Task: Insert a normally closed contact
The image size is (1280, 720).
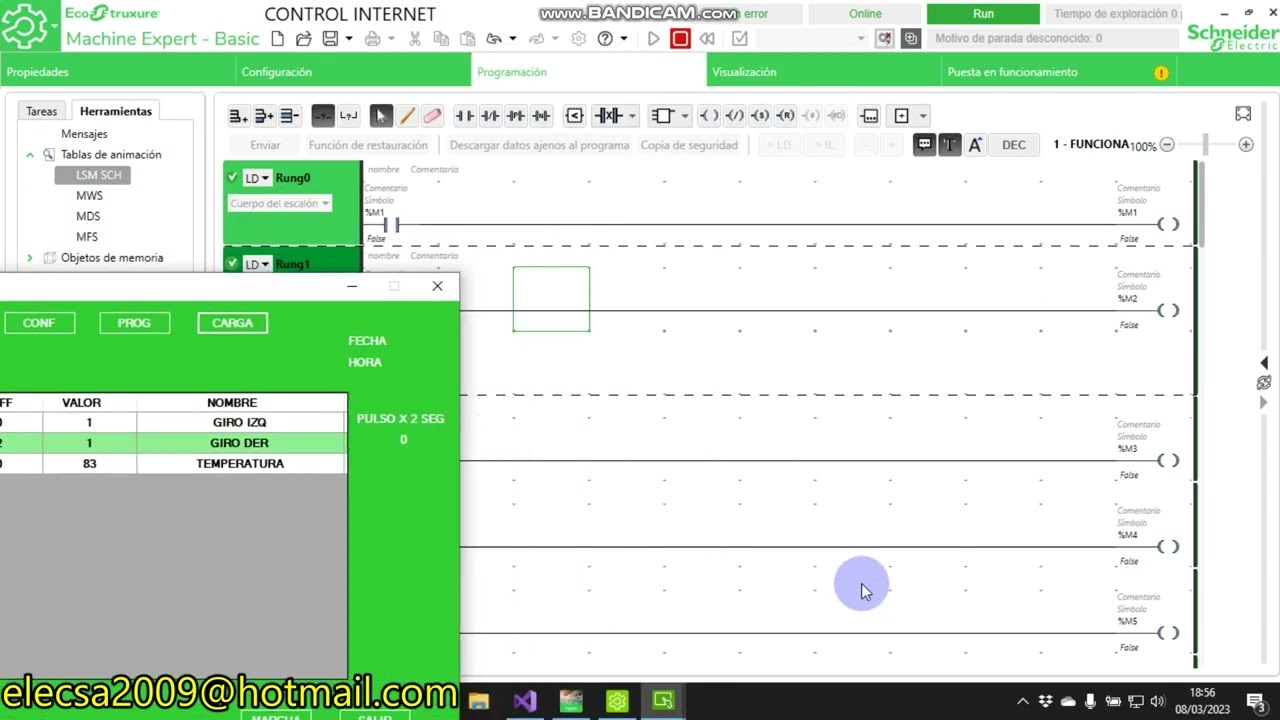Action: [490, 116]
